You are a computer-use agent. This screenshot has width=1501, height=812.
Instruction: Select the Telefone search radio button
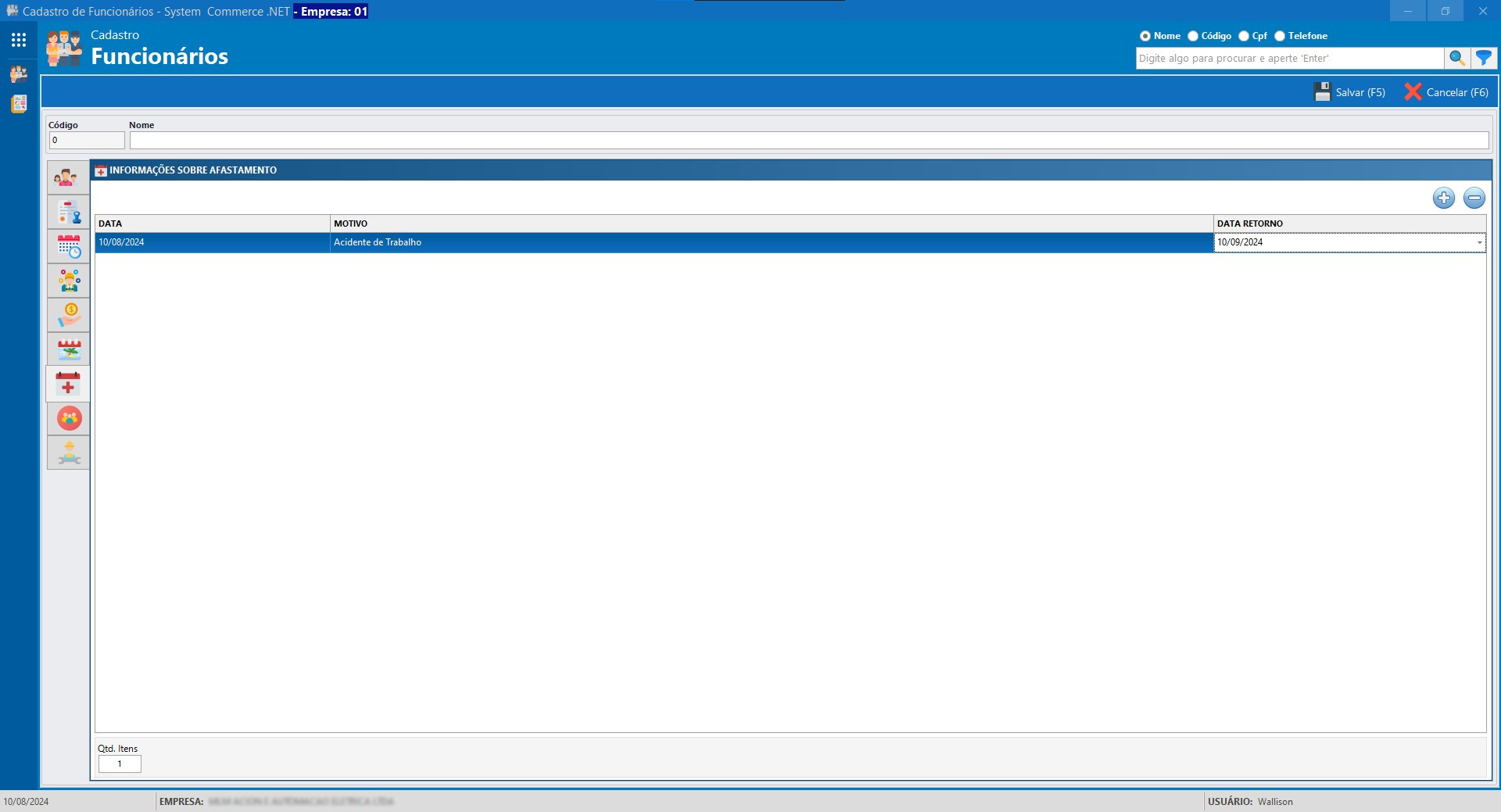coord(1280,36)
